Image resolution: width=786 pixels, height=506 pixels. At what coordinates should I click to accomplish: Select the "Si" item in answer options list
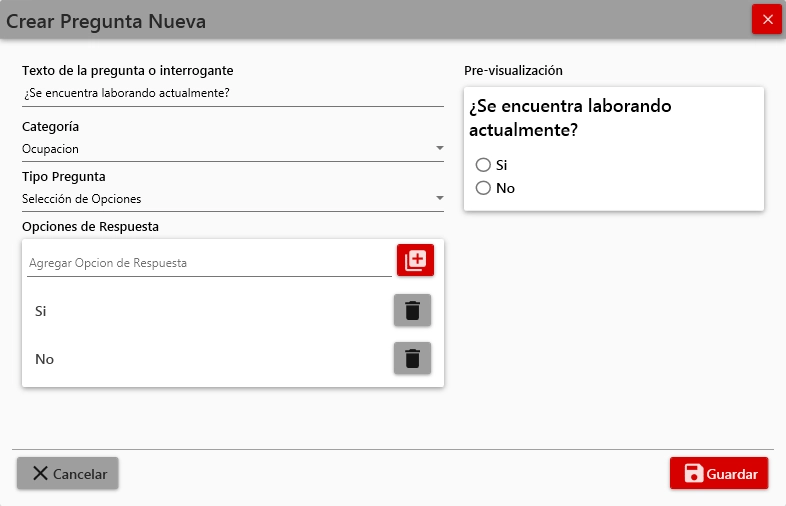[41, 311]
